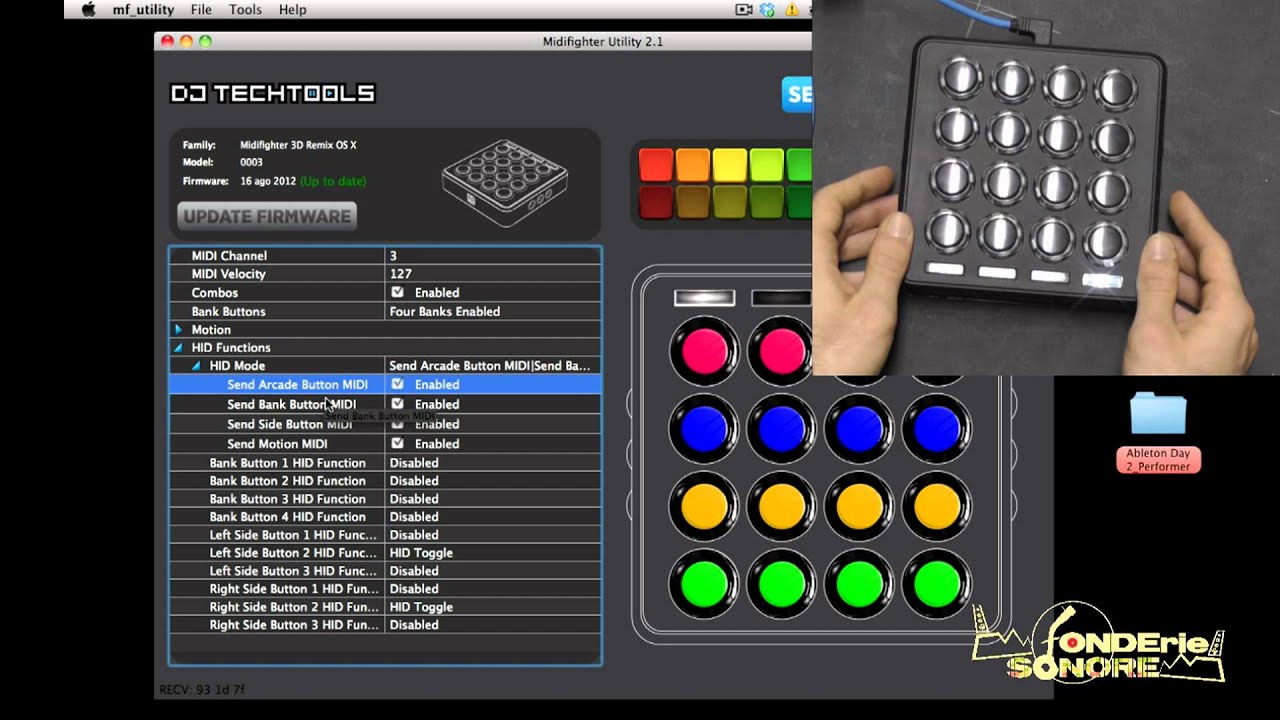Select the Left Side Button 3 HID row
Viewport: 1280px width, 720px height.
(x=385, y=571)
